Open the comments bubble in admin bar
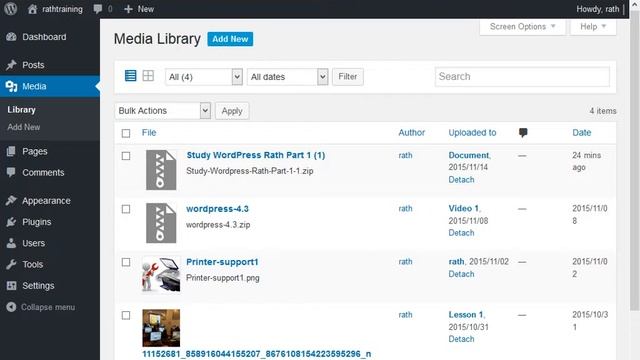The image size is (640, 360). [x=98, y=9]
